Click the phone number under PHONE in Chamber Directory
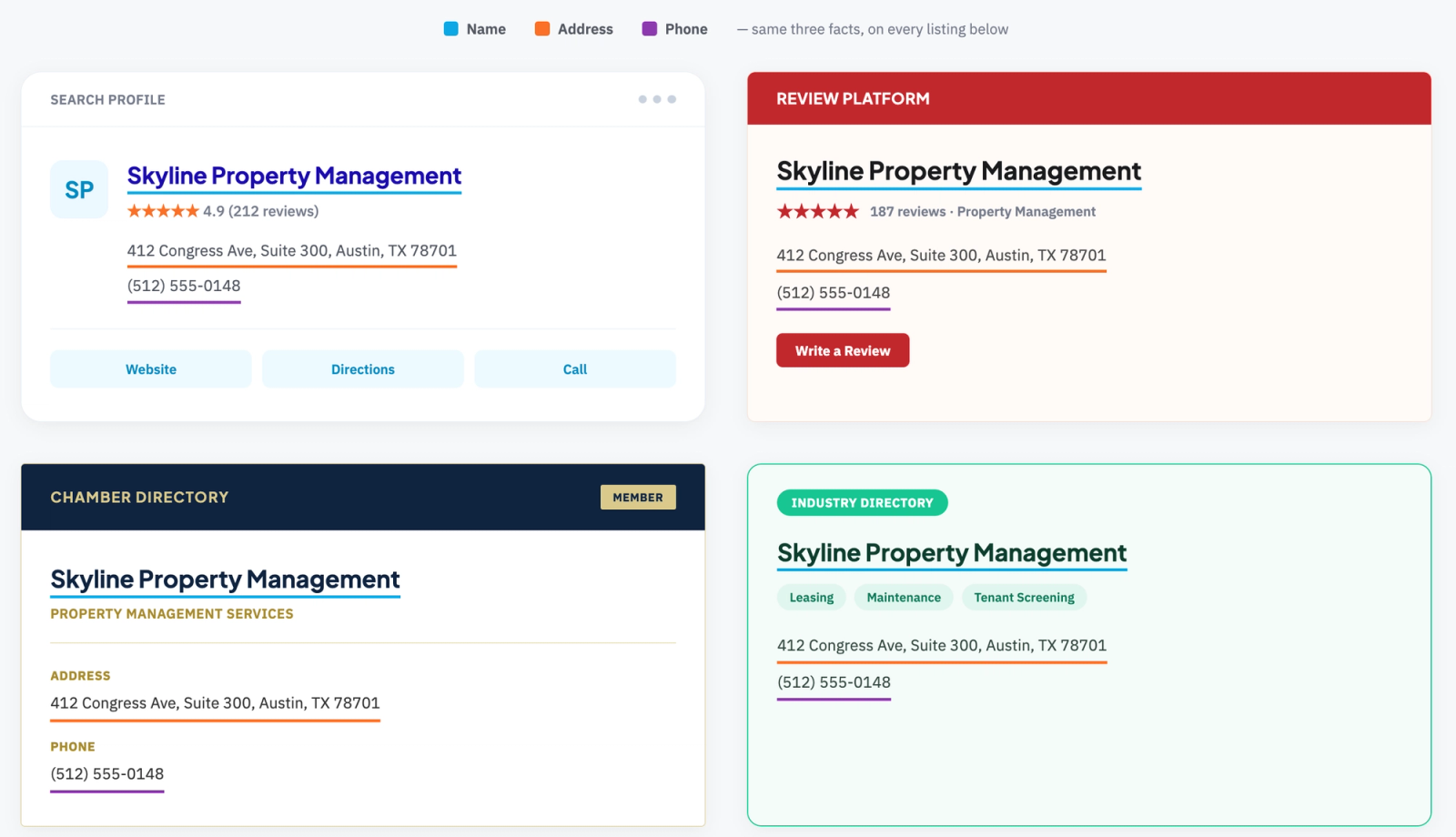The width and height of the screenshot is (1456, 837). (107, 774)
